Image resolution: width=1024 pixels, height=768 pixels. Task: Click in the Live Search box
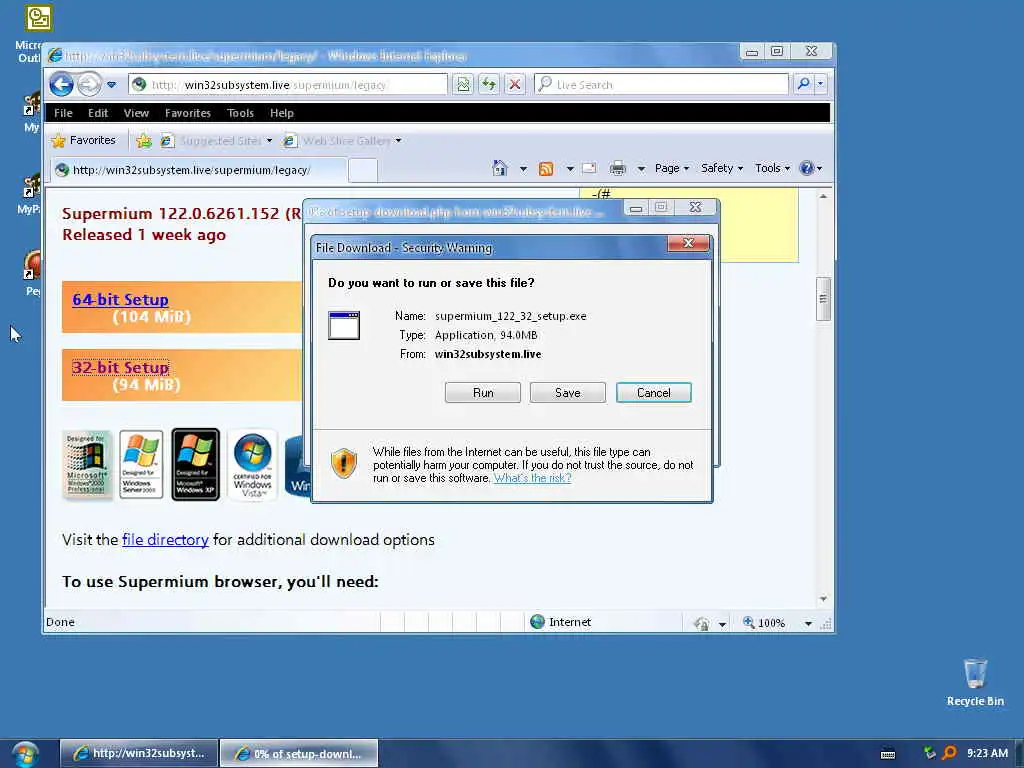(x=661, y=84)
